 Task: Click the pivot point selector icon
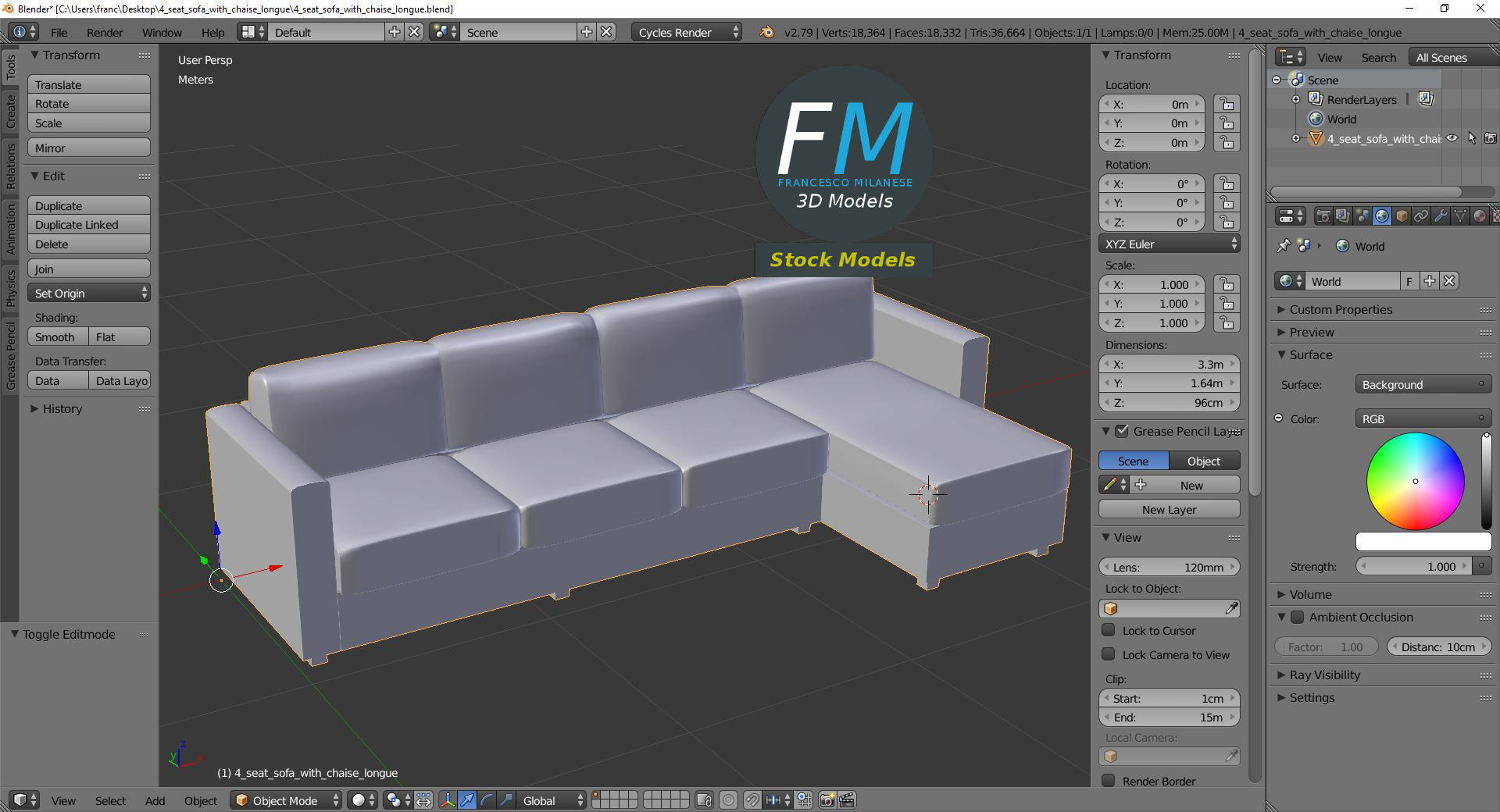399,800
